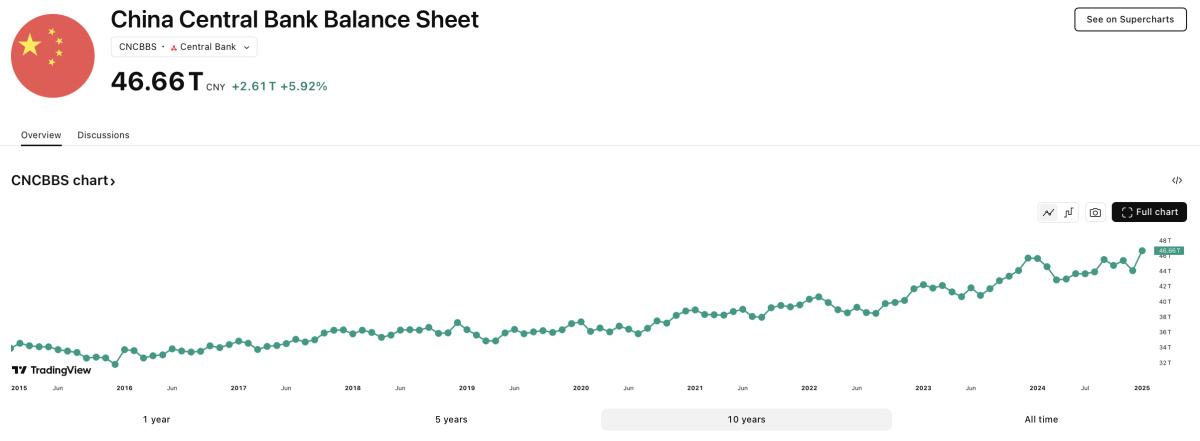Click the See on Supercharts button
The width and height of the screenshot is (1200, 441).
point(1130,19)
